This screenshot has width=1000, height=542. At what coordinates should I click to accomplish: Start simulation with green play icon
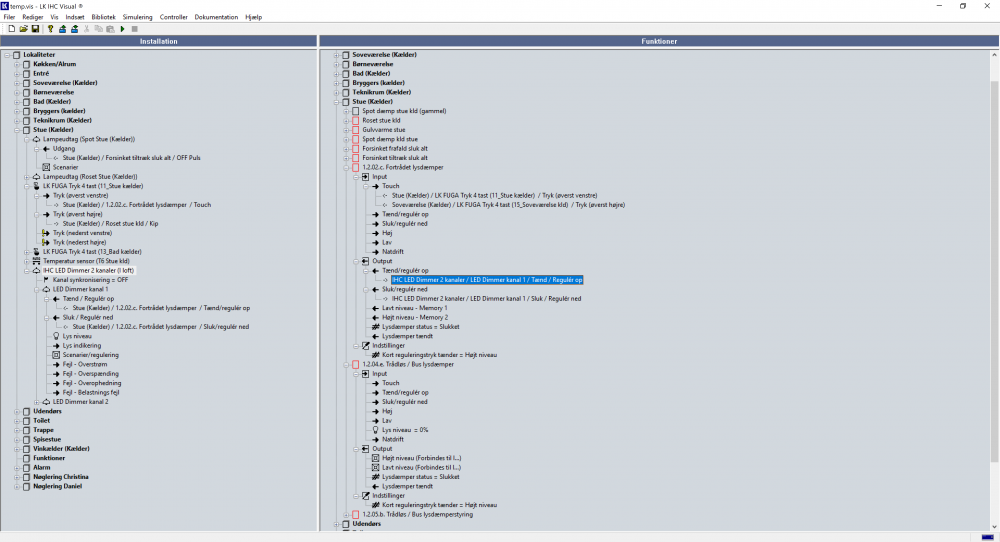coord(122,29)
